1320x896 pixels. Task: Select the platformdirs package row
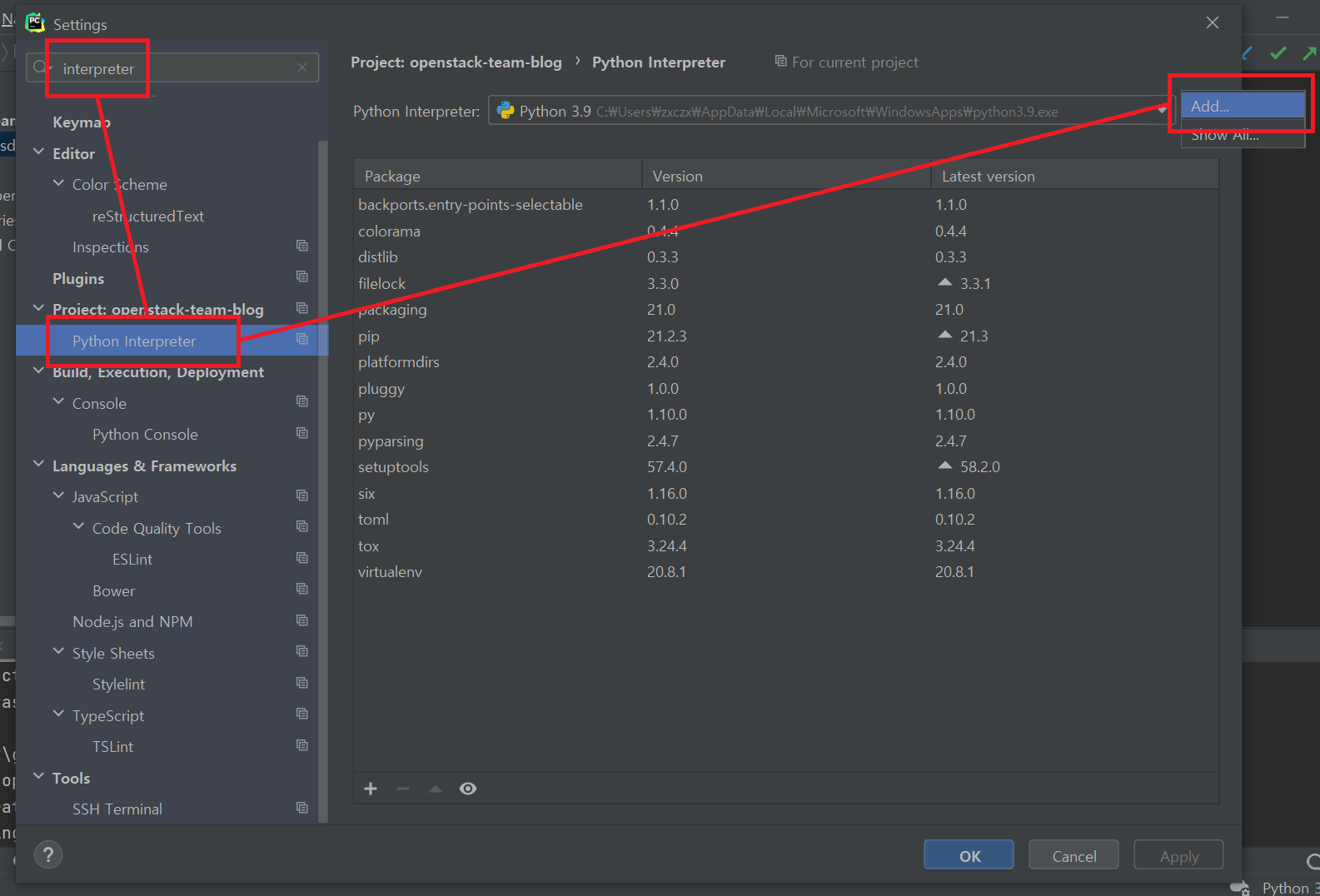[786, 362]
